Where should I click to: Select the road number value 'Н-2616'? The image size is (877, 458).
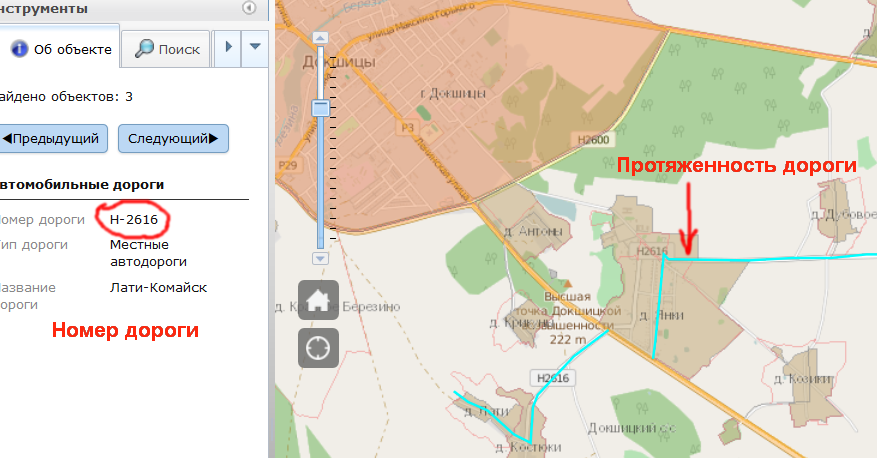tap(134, 220)
